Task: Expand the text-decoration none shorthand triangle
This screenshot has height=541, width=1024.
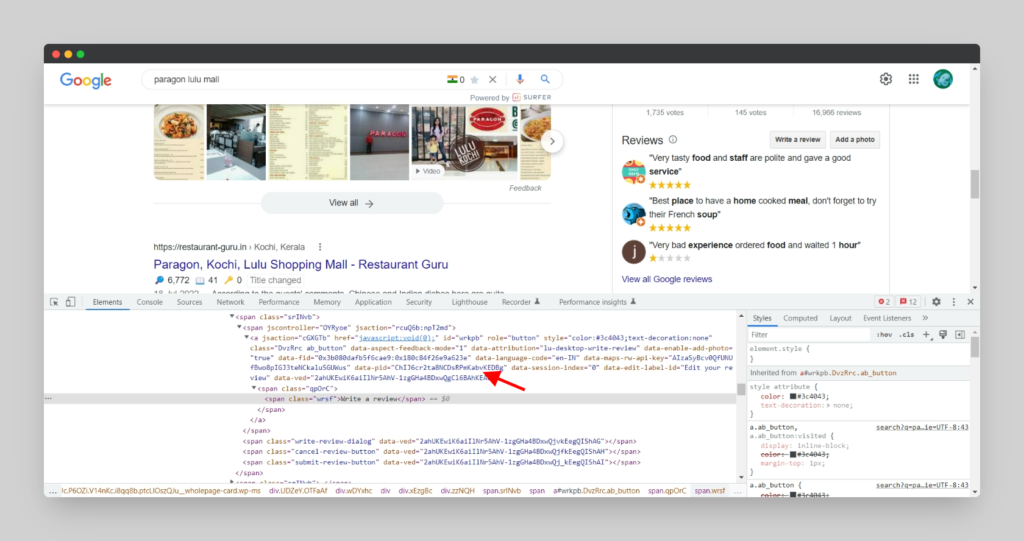Action: 829,406
